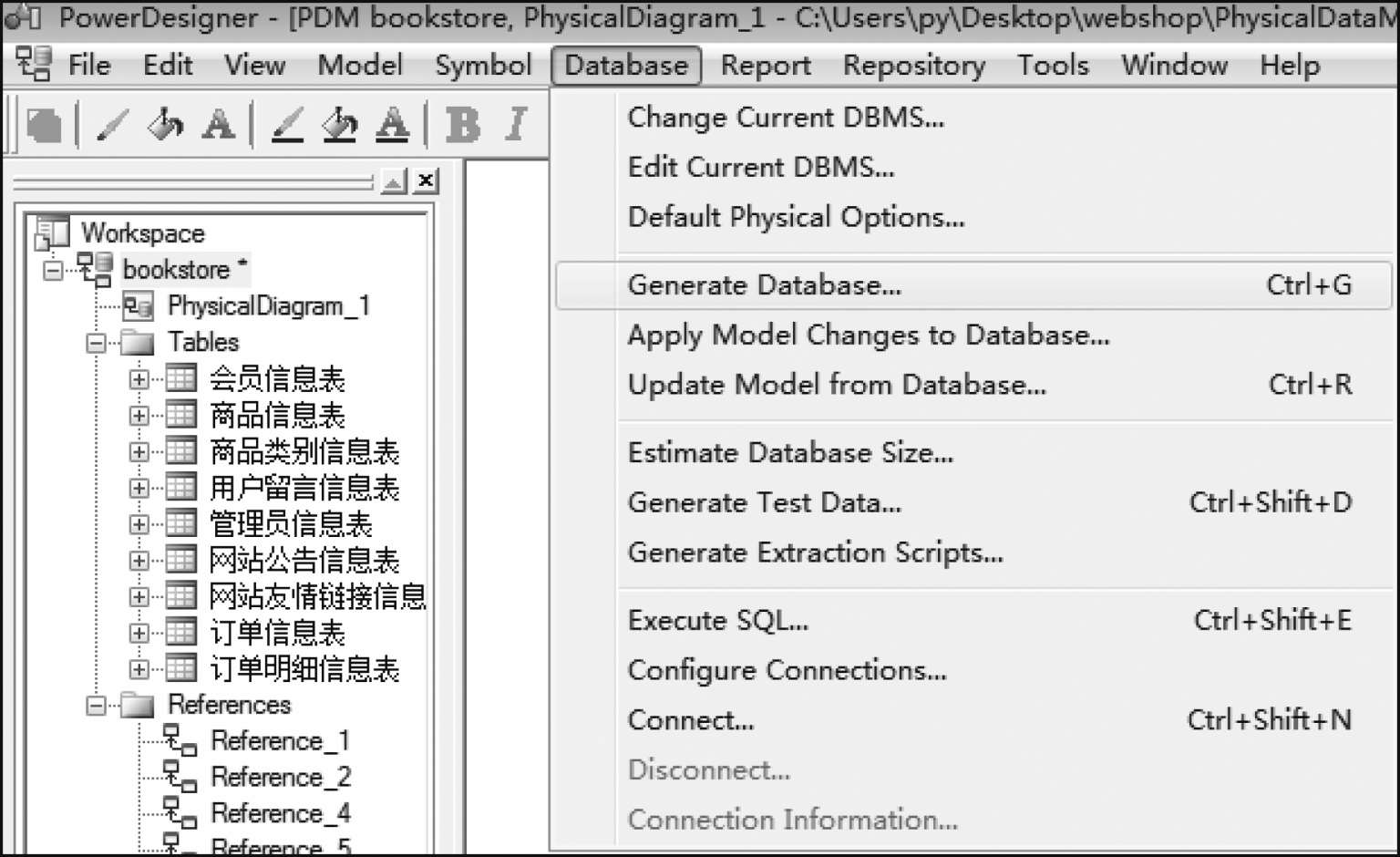The width and height of the screenshot is (1400, 857).
Task: Click the underlined A Text Color tool
Action: pyautogui.click(x=392, y=124)
